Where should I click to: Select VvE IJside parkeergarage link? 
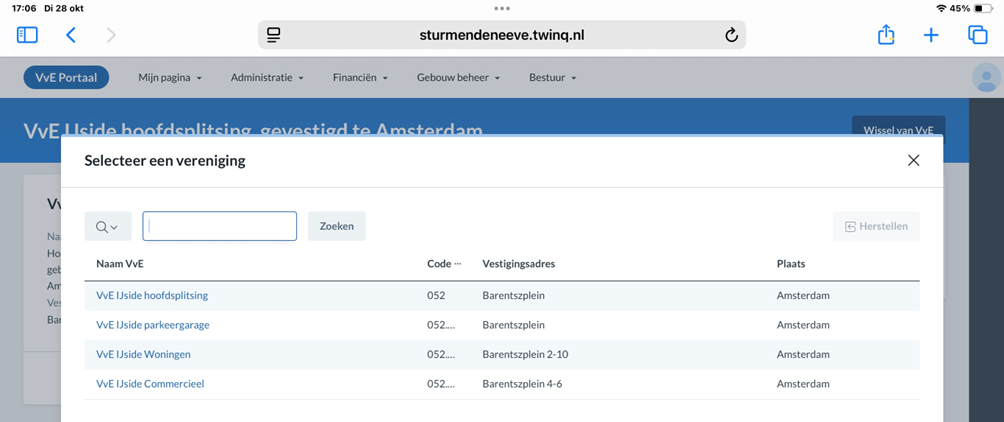tap(153, 325)
